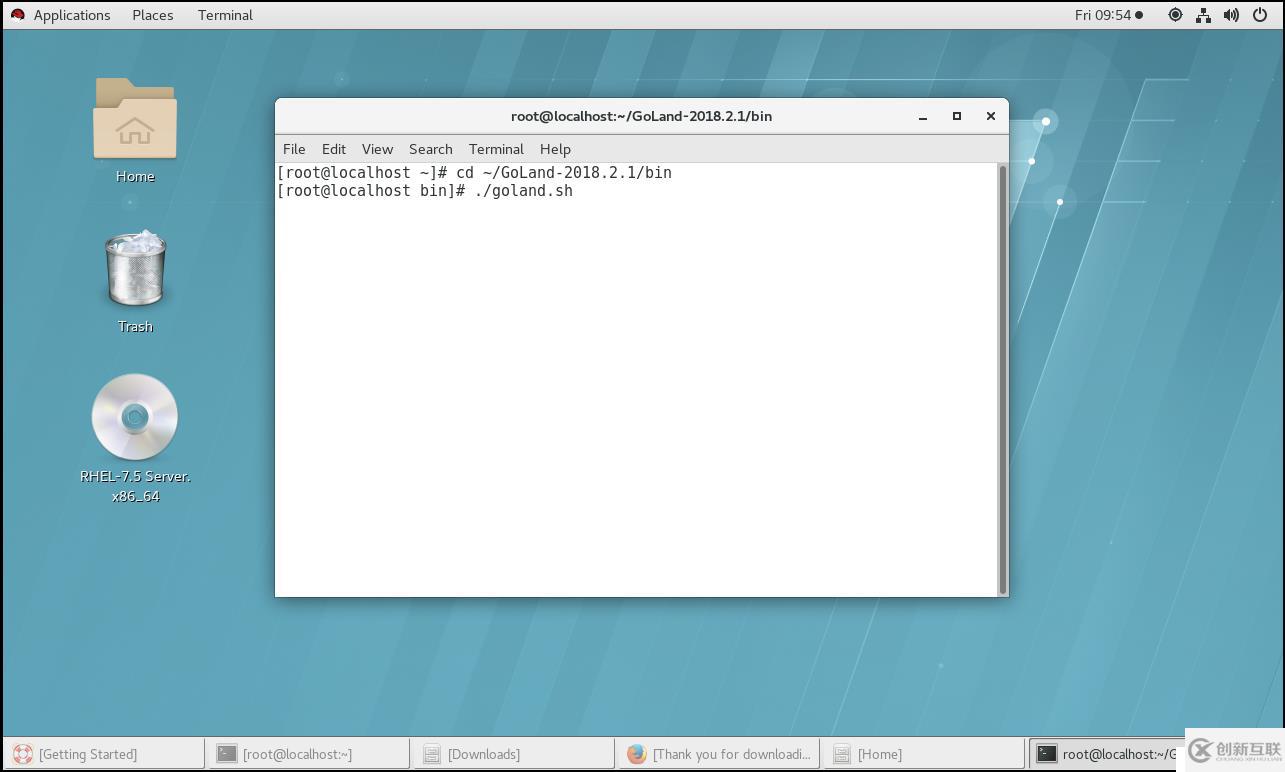This screenshot has width=1285, height=772.
Task: Open the Home folder desktop icon
Action: [135, 120]
